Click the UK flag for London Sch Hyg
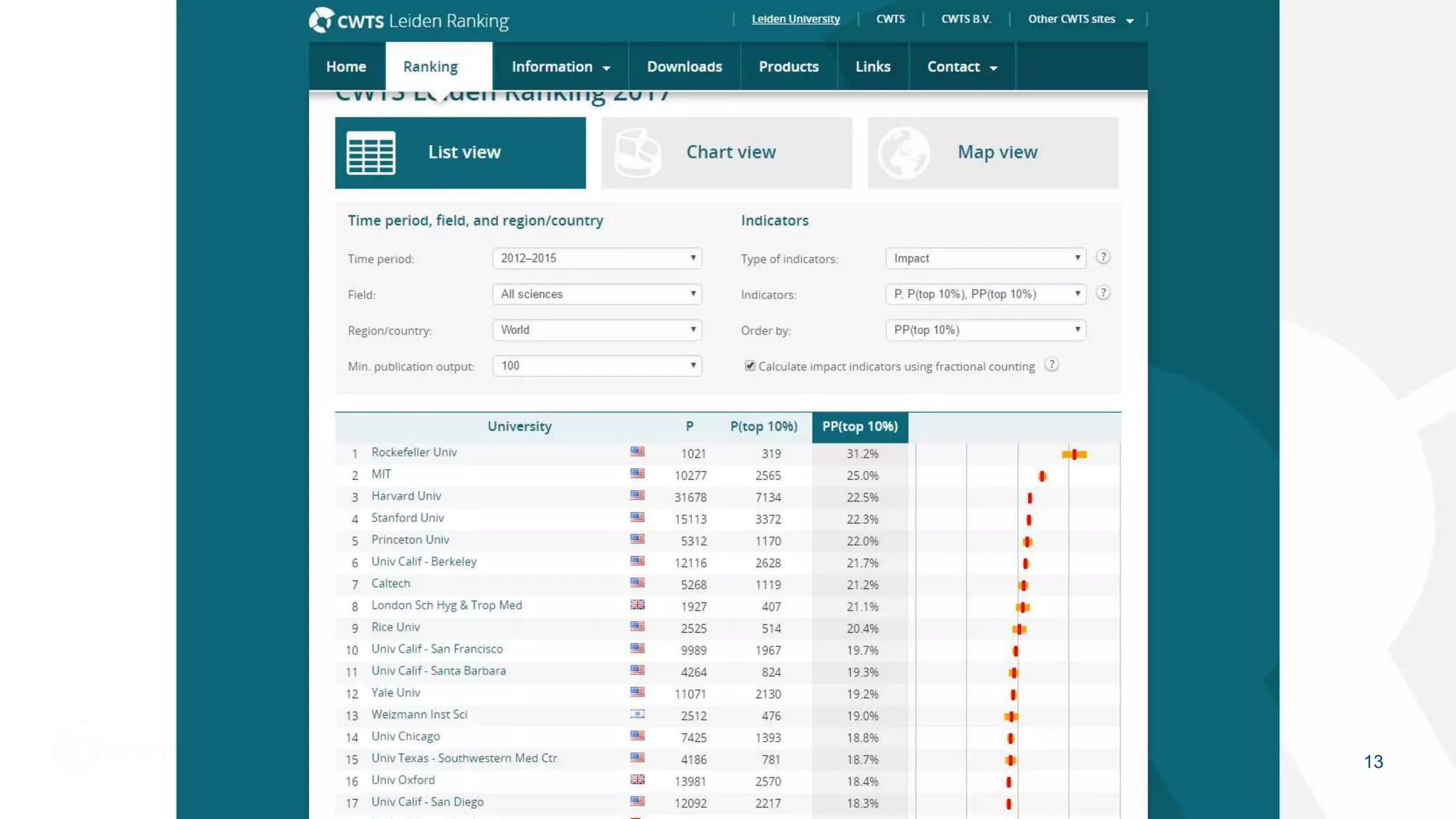Viewport: 1456px width, 819px height. pos(637,605)
